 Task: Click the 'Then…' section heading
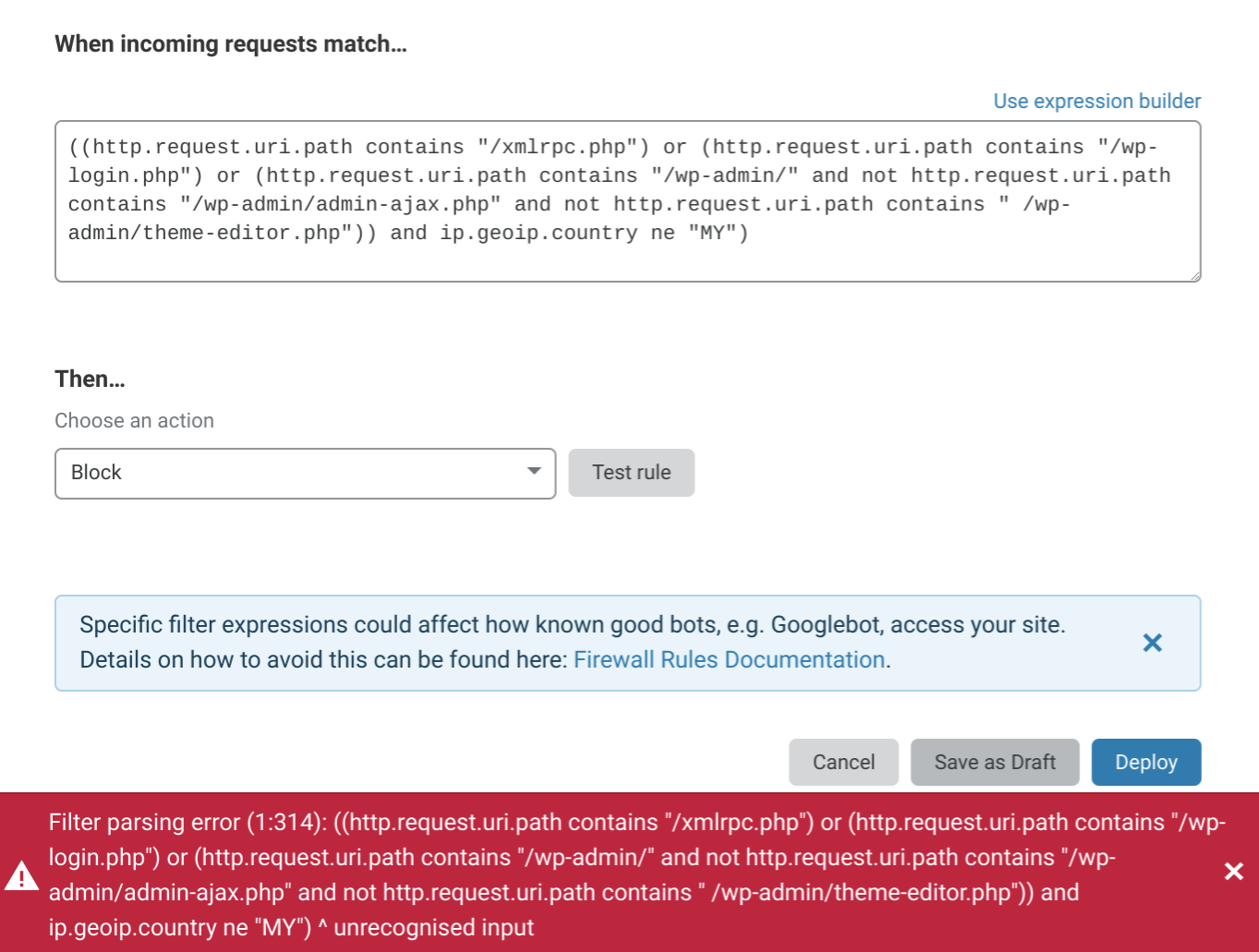coord(90,379)
